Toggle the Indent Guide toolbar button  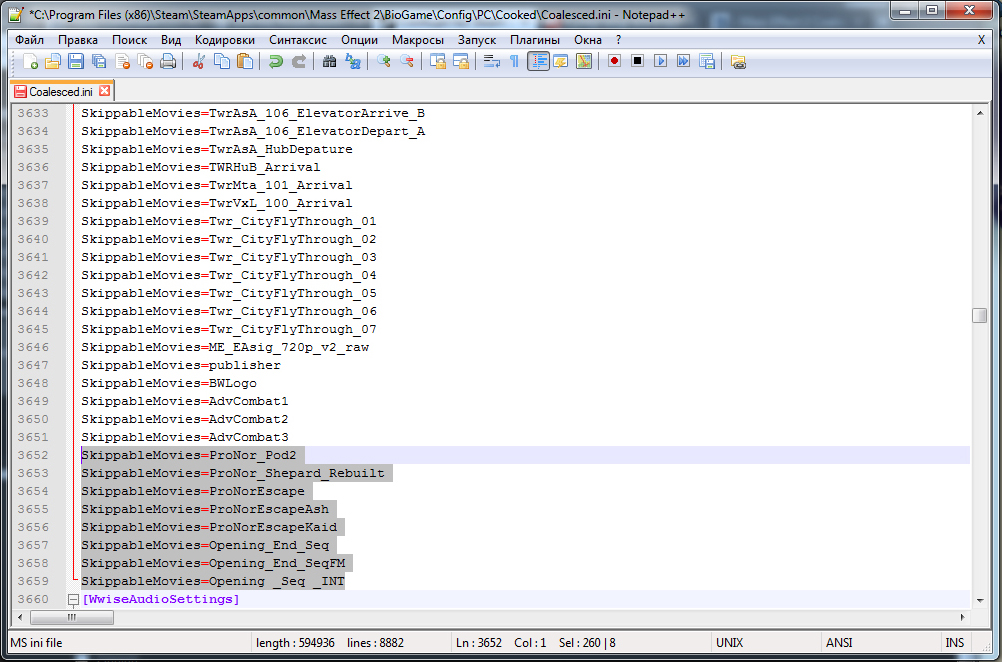click(x=538, y=61)
